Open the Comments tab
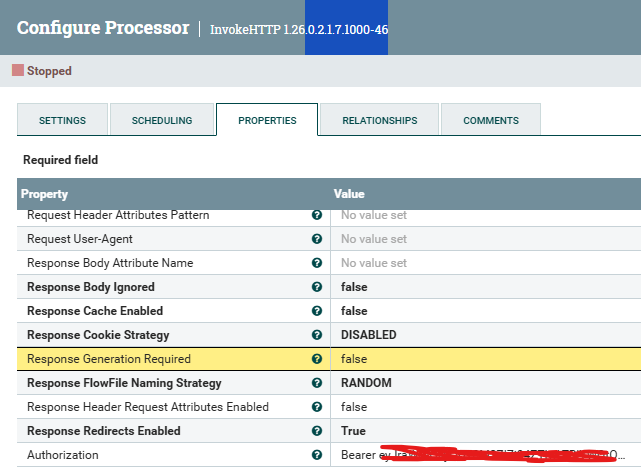 click(491, 120)
